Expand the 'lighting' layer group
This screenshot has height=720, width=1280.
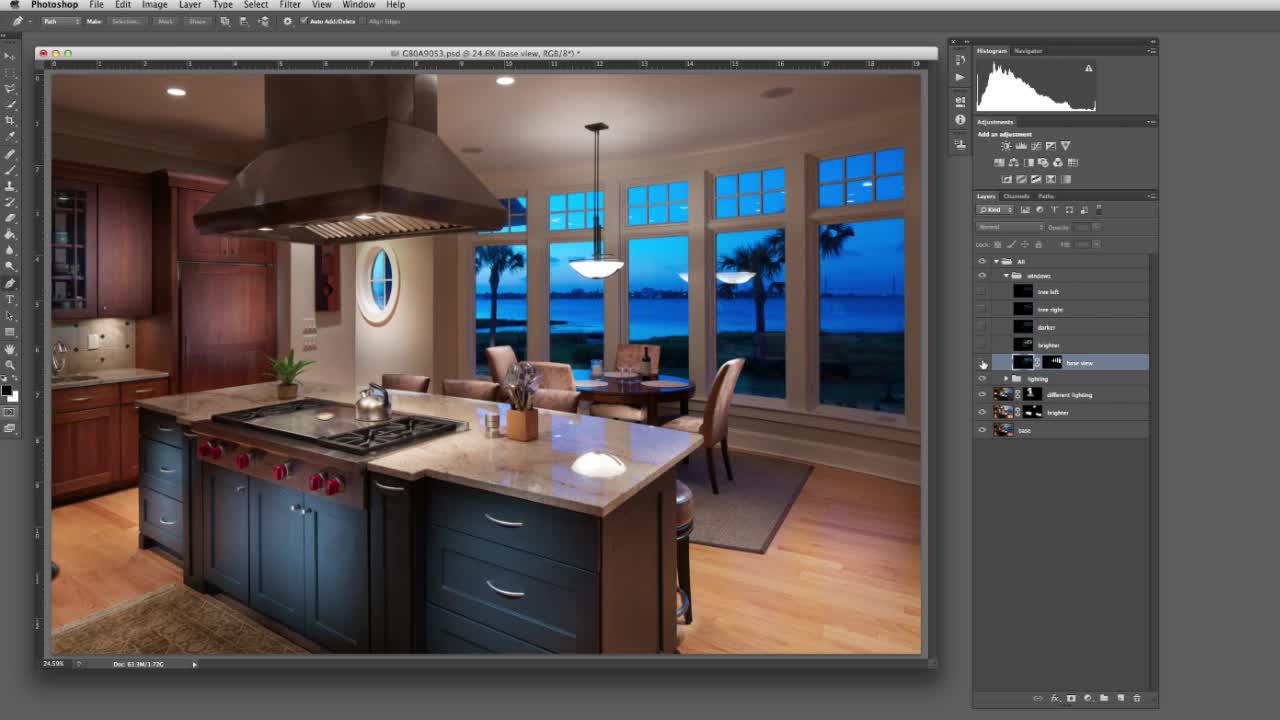(x=1006, y=379)
